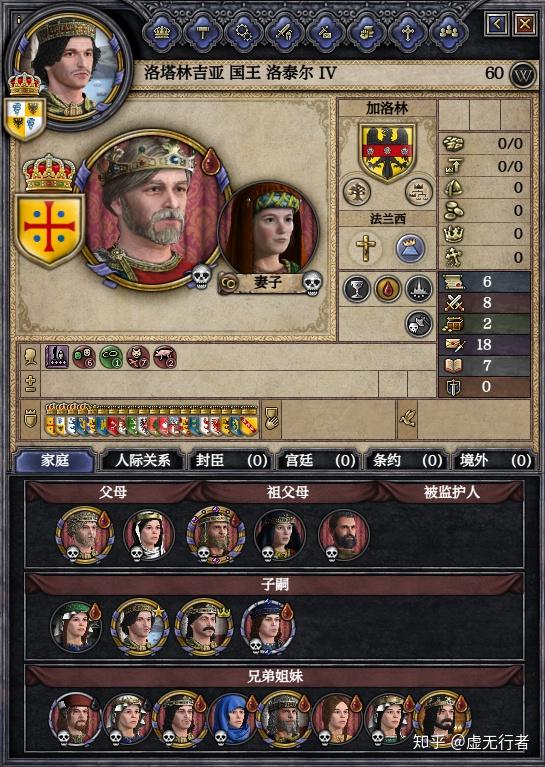
Task: Click the dynasty tree icon under 加洛林
Action: pyautogui.click(x=357, y=191)
